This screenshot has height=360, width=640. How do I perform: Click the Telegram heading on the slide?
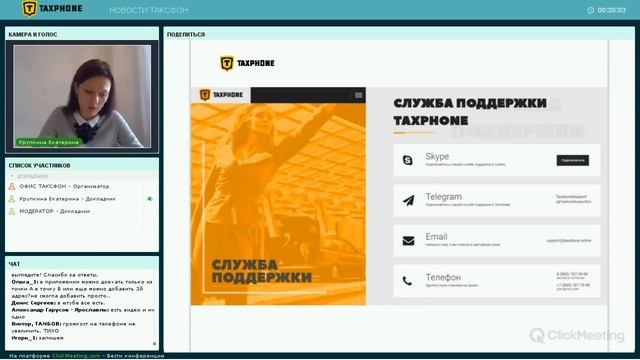click(444, 197)
